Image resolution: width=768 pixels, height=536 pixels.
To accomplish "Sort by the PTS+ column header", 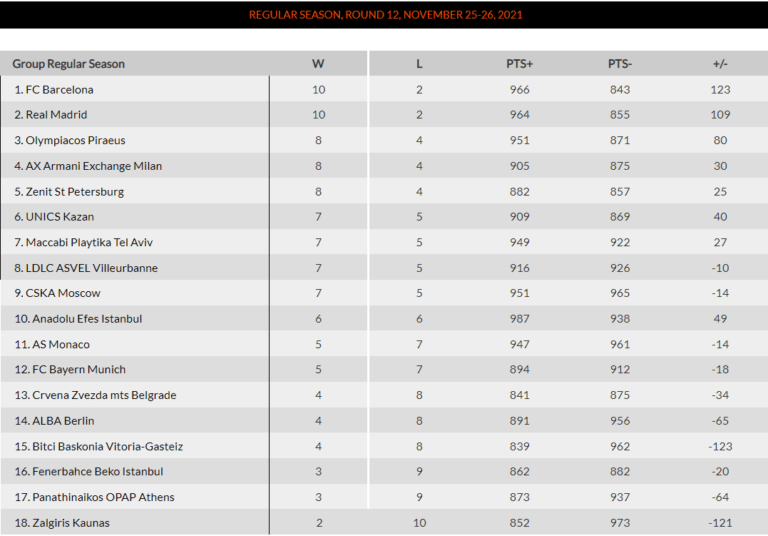I will [519, 64].
